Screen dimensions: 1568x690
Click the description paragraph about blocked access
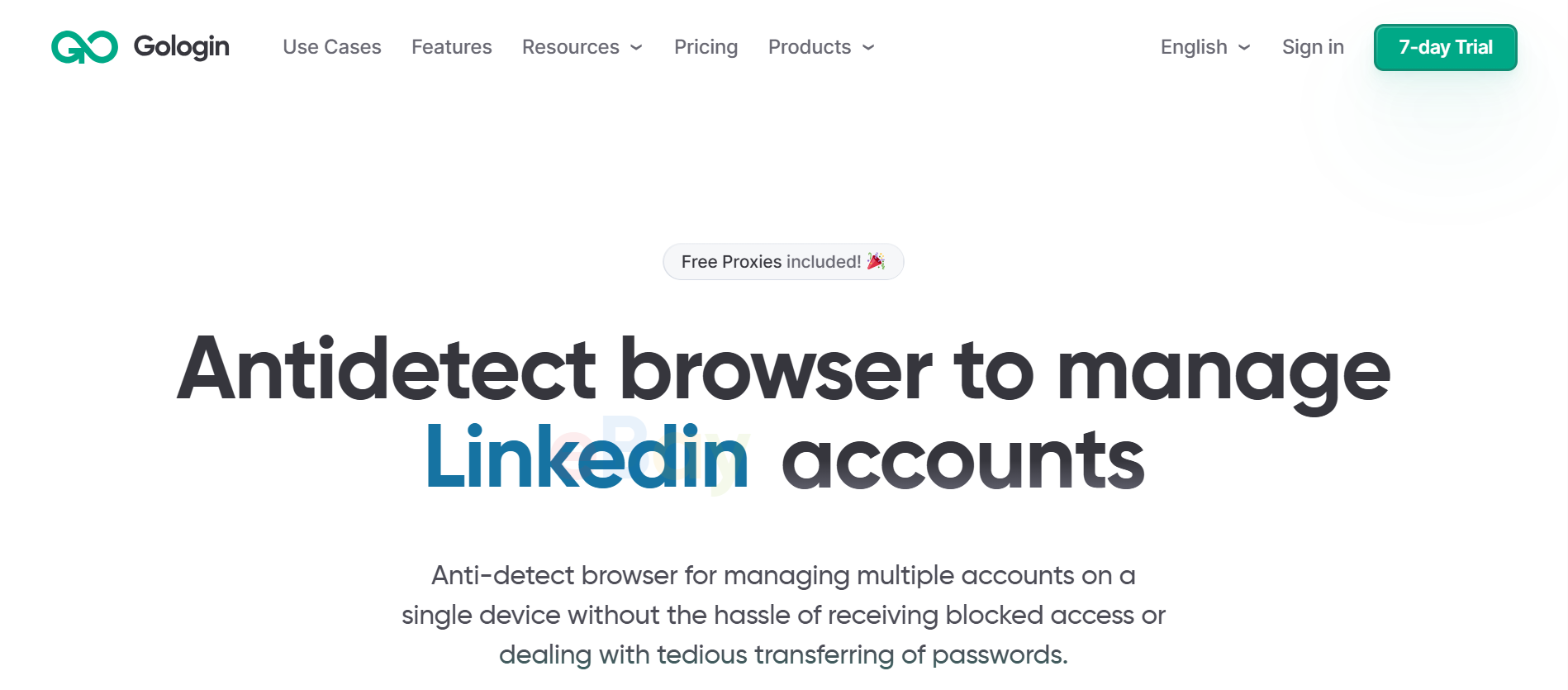[x=783, y=615]
